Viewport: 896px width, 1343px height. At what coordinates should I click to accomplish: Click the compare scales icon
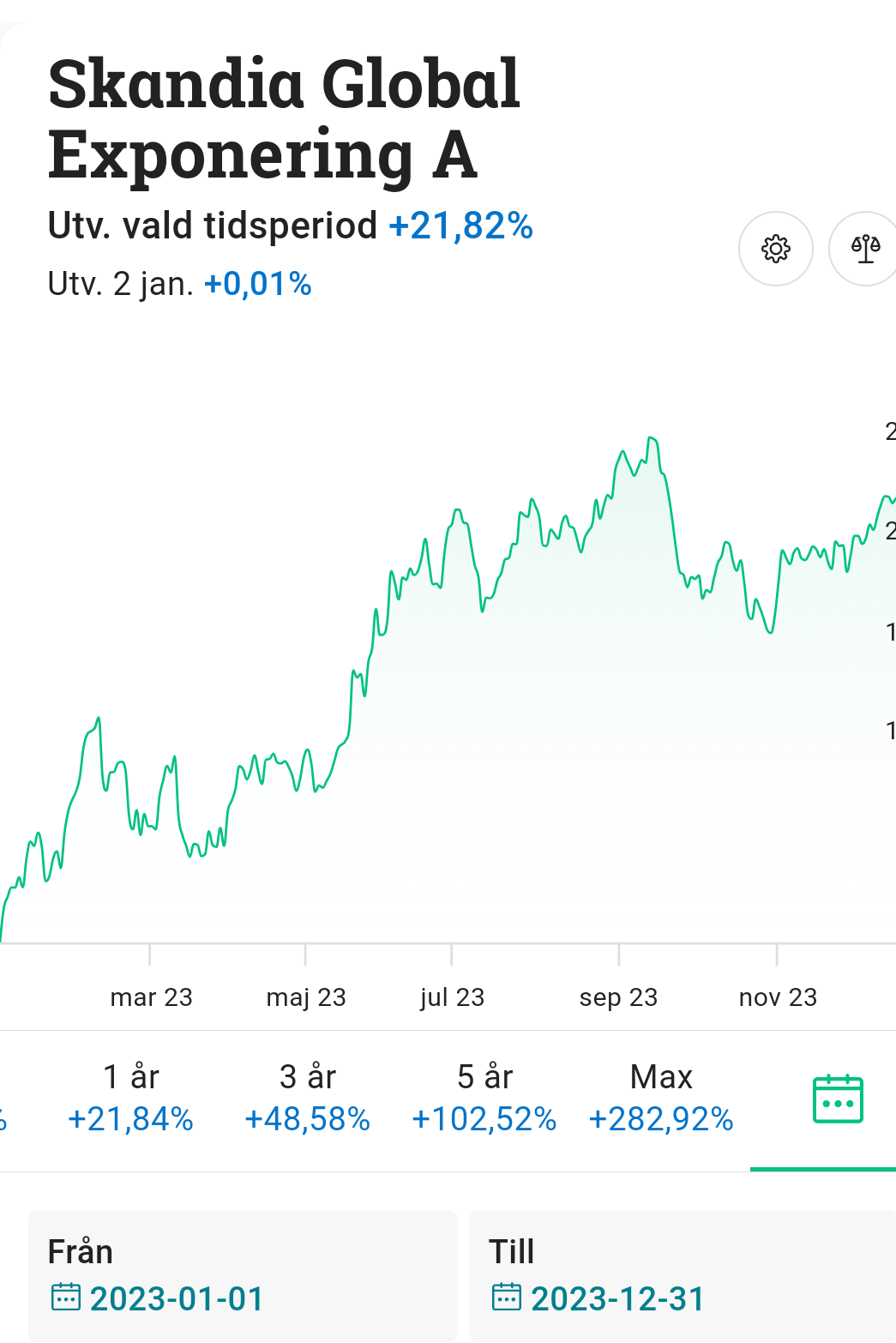pos(865,249)
